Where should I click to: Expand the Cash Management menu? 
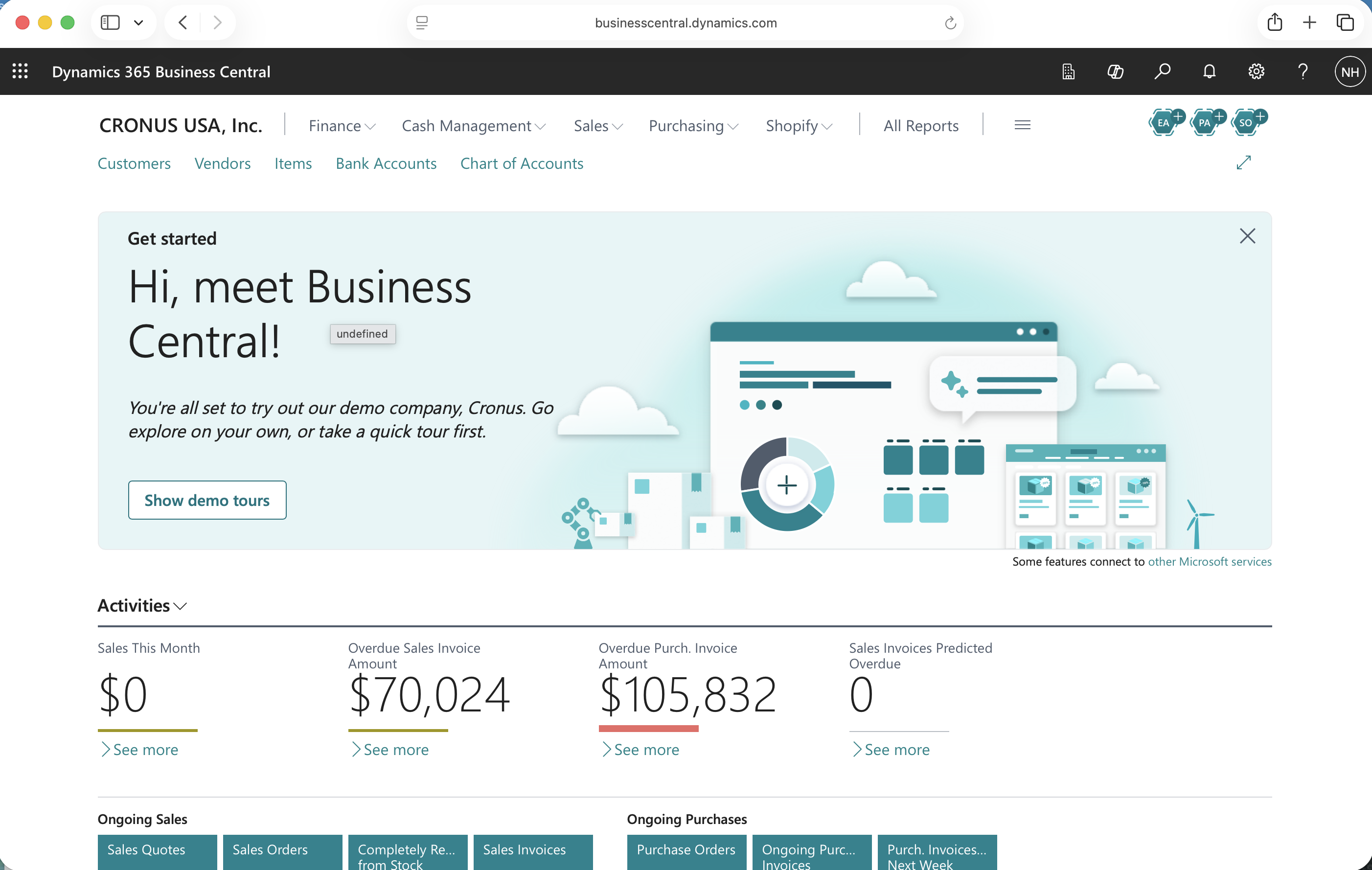tap(474, 125)
